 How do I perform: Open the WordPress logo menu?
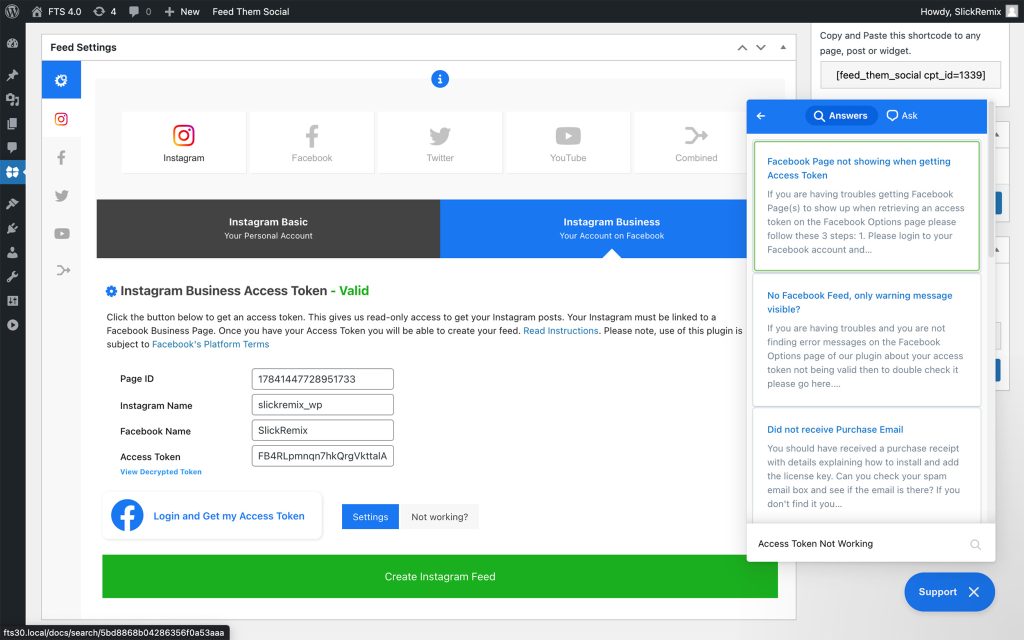pos(12,11)
